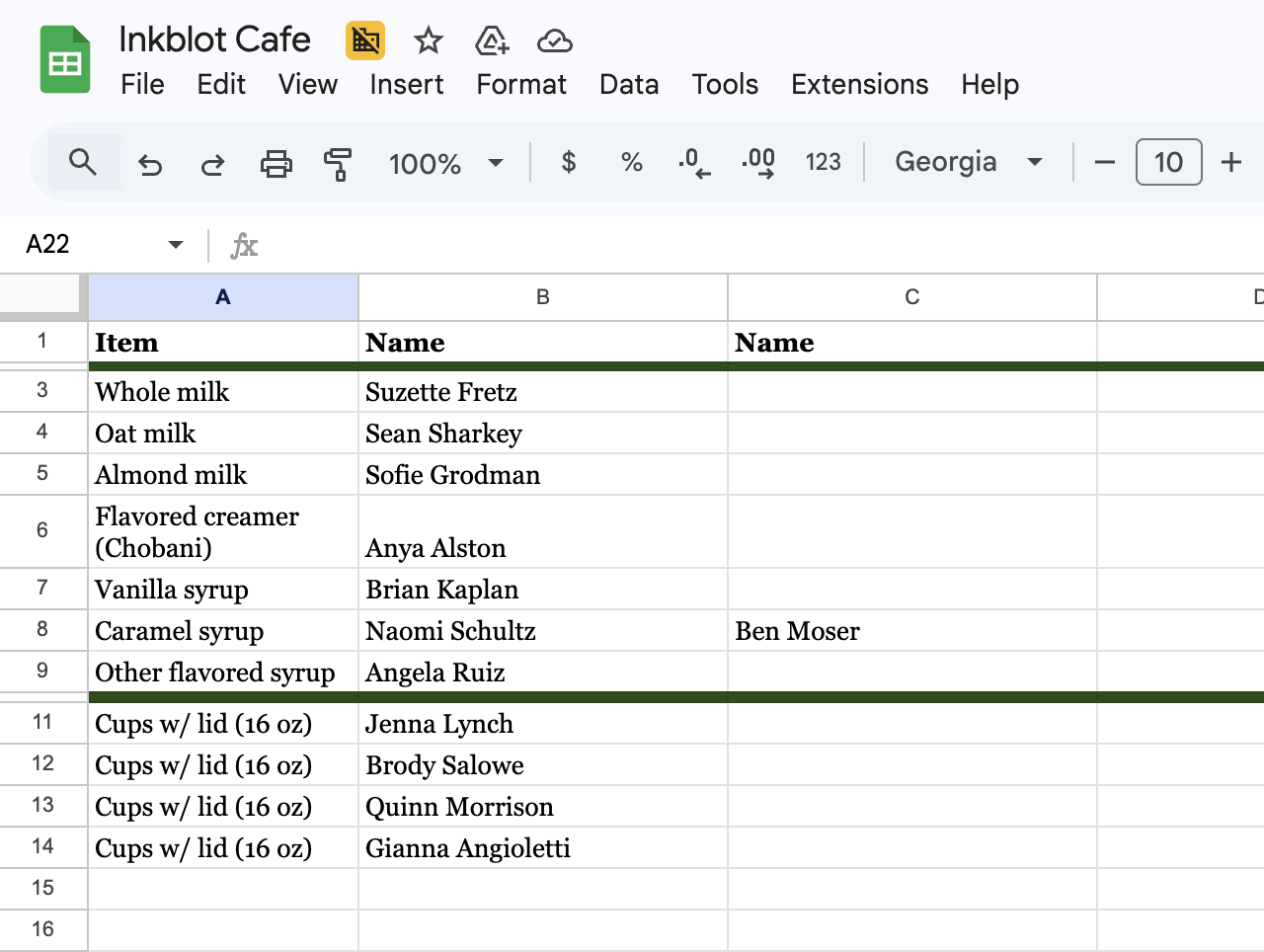Format as currency with dollar button
1264x952 pixels.
click(568, 162)
